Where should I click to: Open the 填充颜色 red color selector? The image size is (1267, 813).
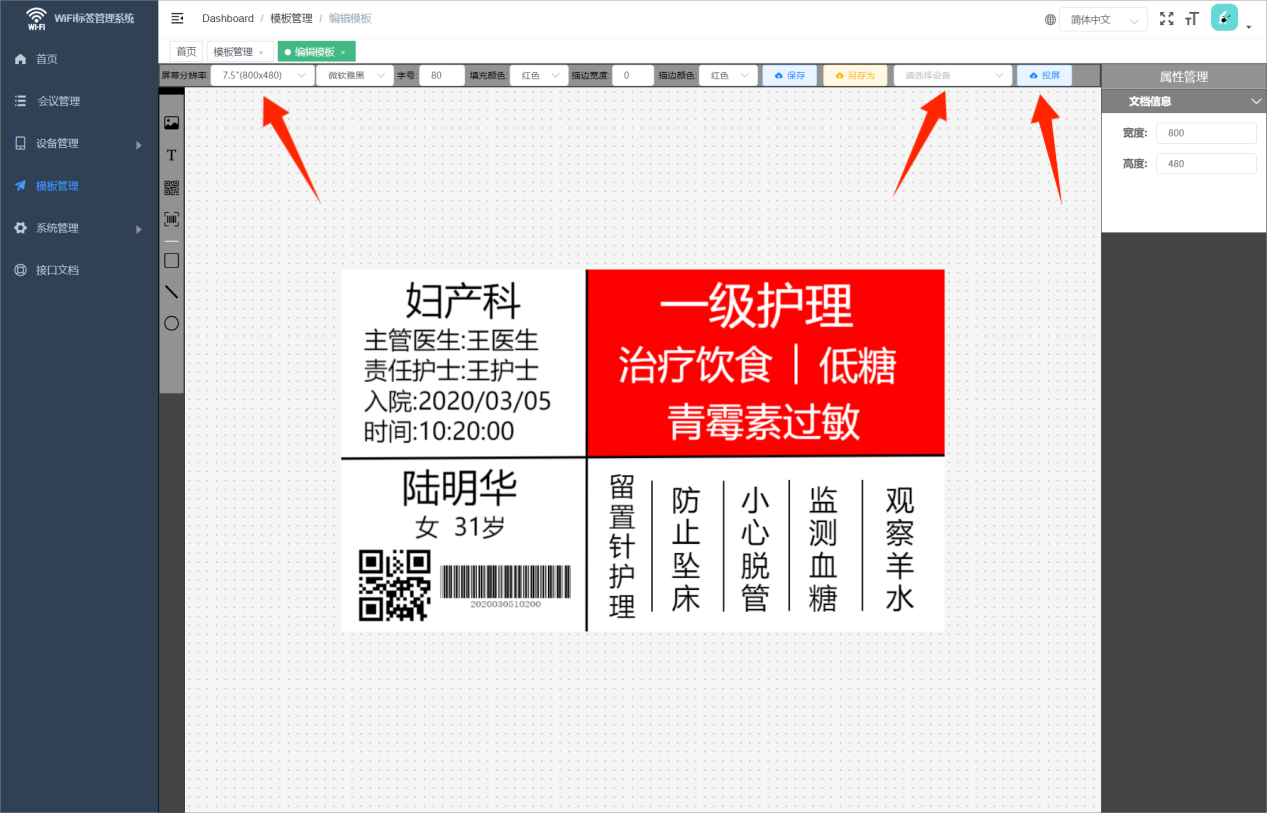[x=539, y=75]
